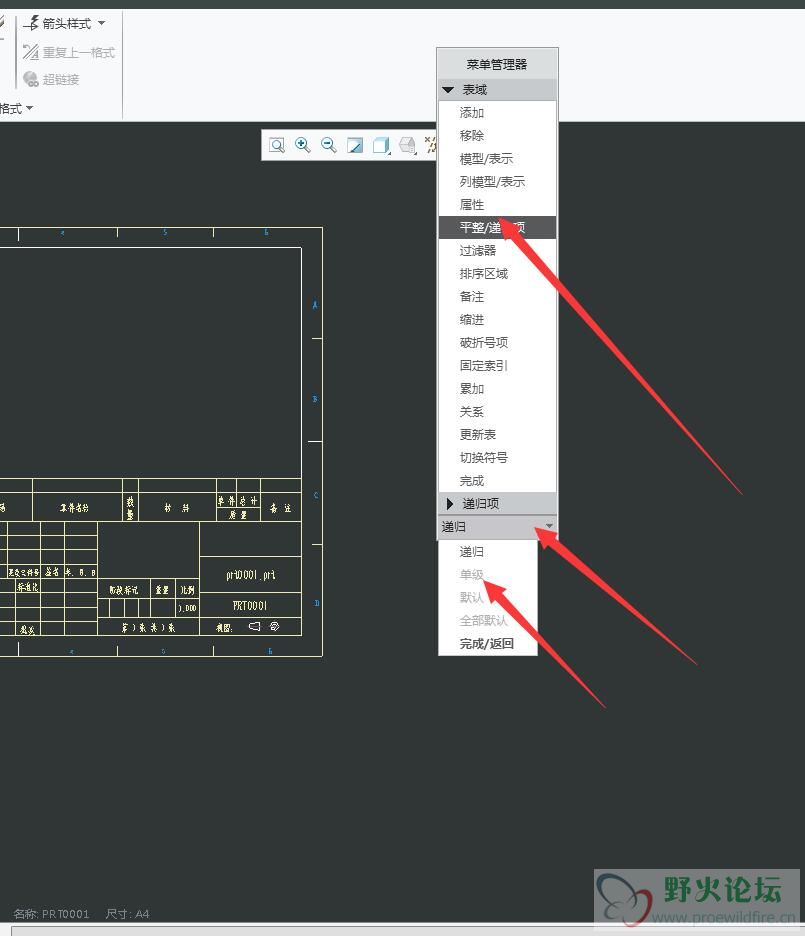The width and height of the screenshot is (805, 936).
Task: Click the 完成/返回 button
Action: pyautogui.click(x=486, y=644)
